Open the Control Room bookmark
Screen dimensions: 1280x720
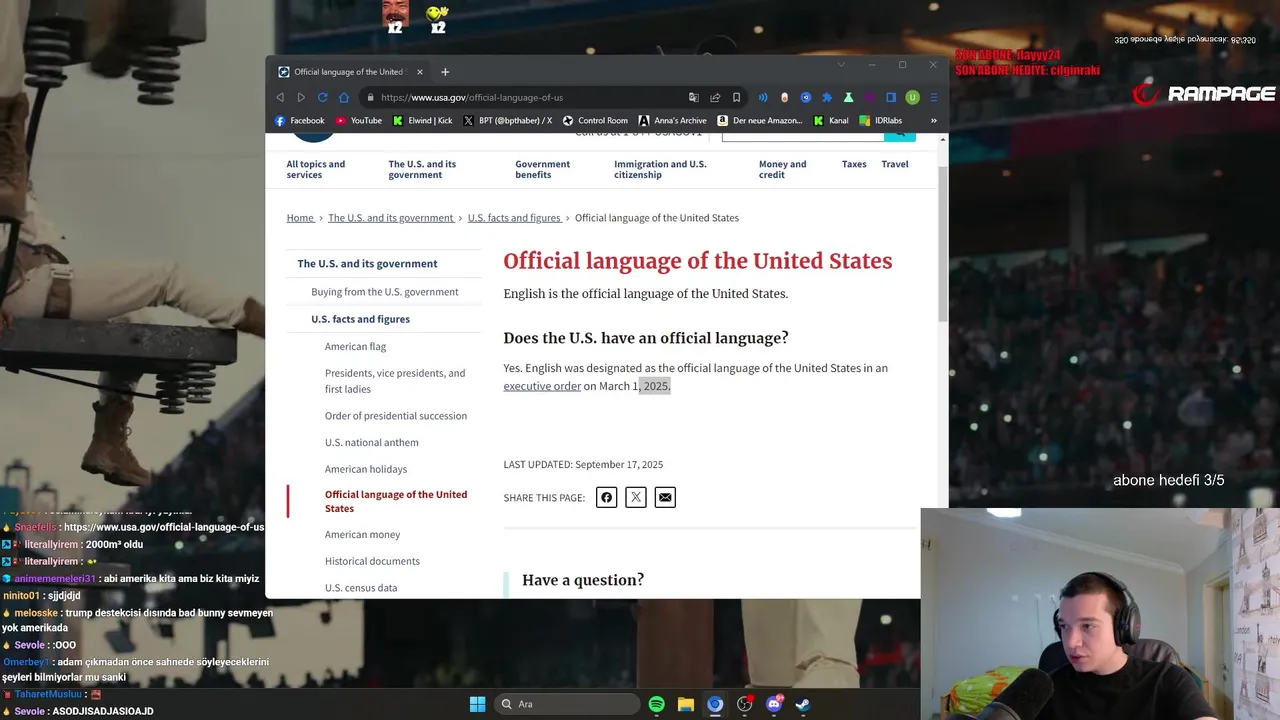pos(595,120)
